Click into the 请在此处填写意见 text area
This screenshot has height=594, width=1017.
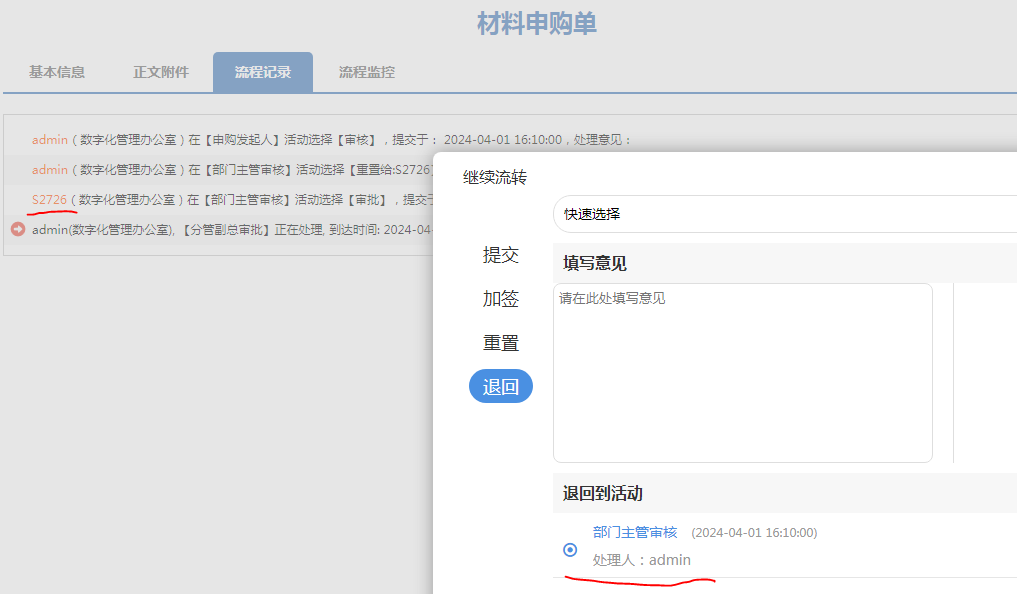pyautogui.click(x=742, y=373)
